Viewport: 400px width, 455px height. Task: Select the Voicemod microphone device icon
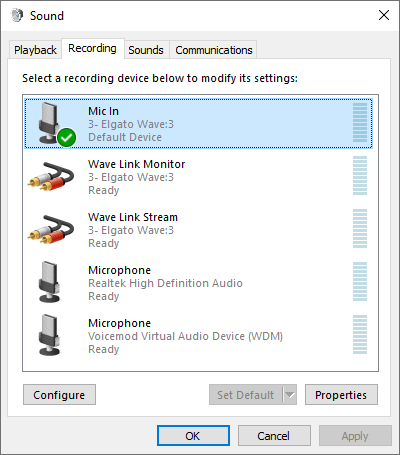pos(50,335)
